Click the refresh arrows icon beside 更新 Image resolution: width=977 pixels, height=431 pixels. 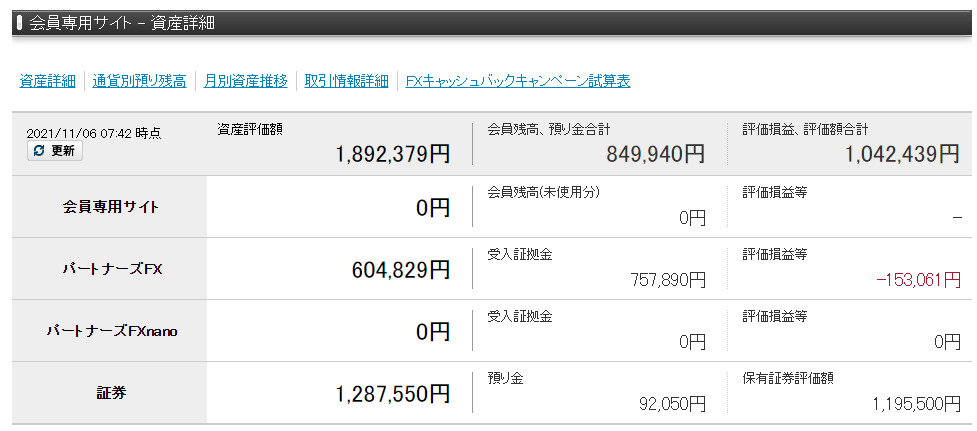(x=39, y=151)
